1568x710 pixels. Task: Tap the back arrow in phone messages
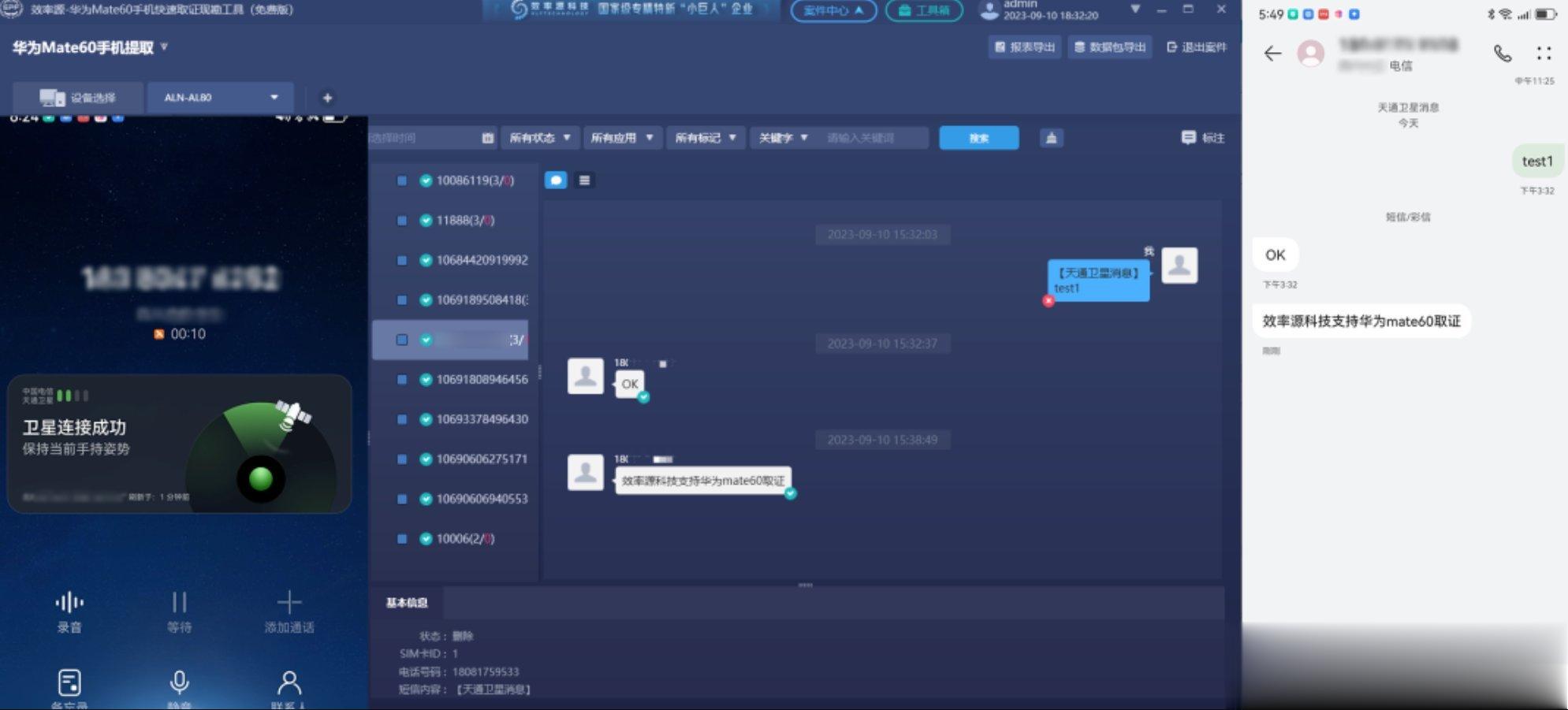tap(1272, 54)
